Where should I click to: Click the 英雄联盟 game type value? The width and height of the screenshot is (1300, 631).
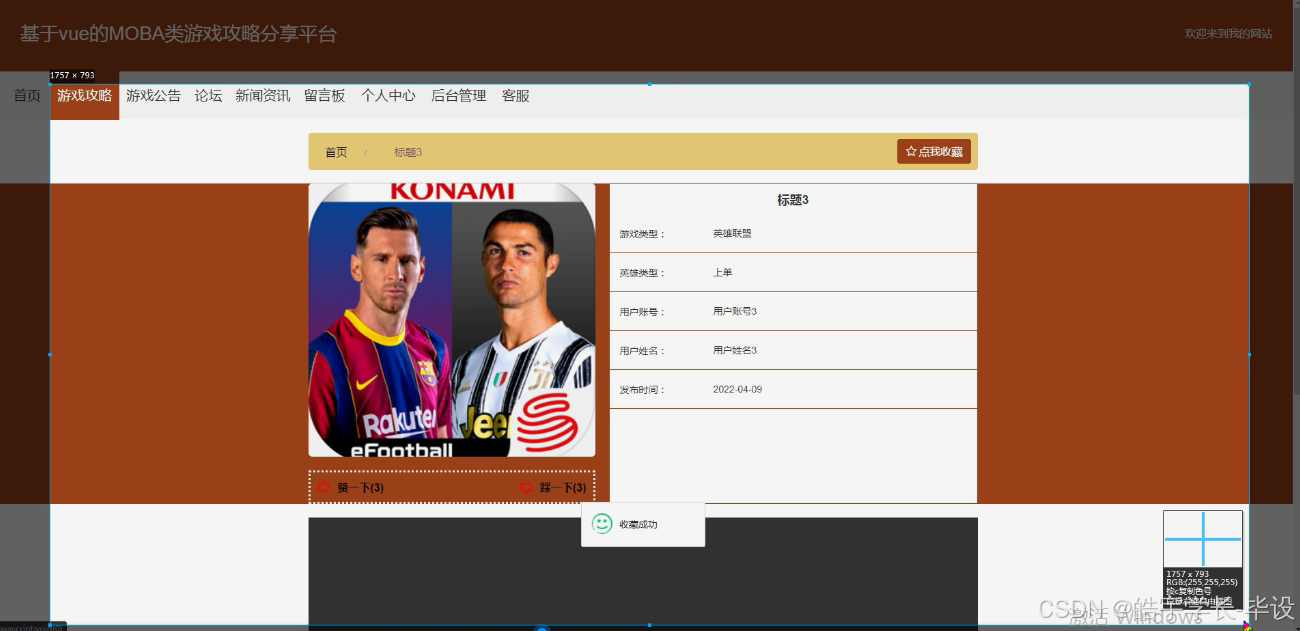tap(732, 233)
